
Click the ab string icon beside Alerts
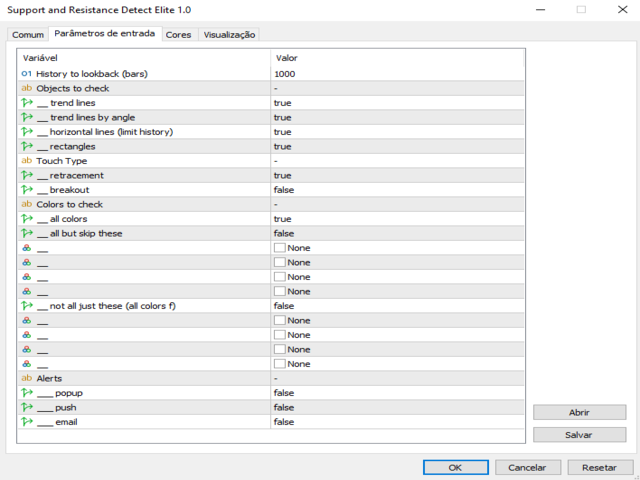[27, 378]
